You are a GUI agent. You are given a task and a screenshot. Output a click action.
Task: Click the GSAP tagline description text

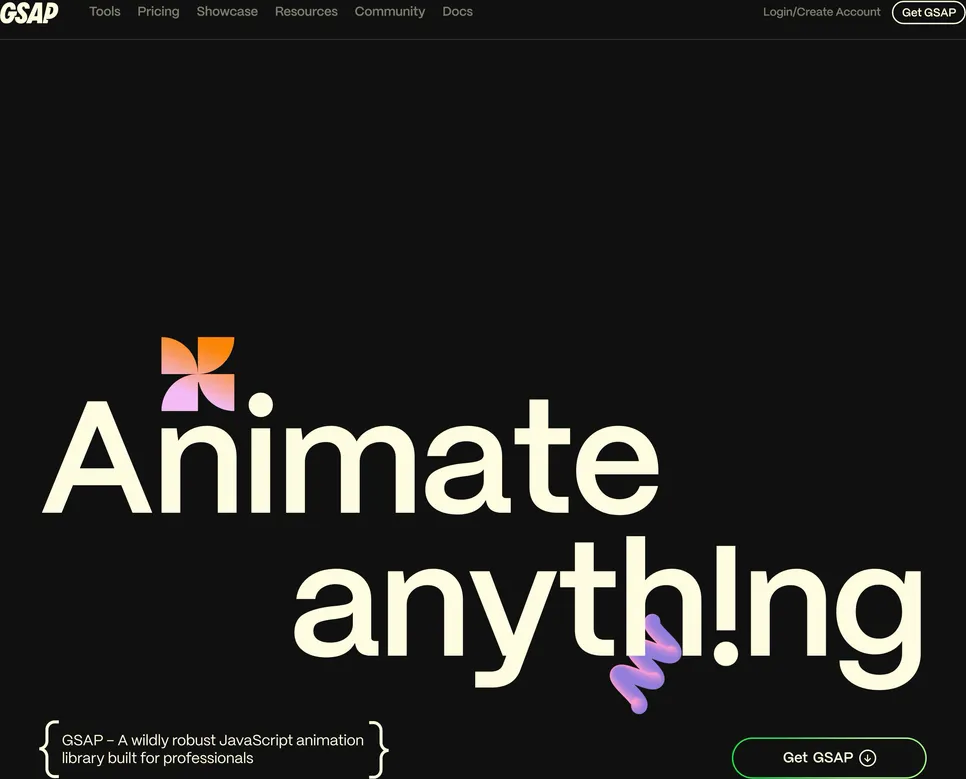212,749
